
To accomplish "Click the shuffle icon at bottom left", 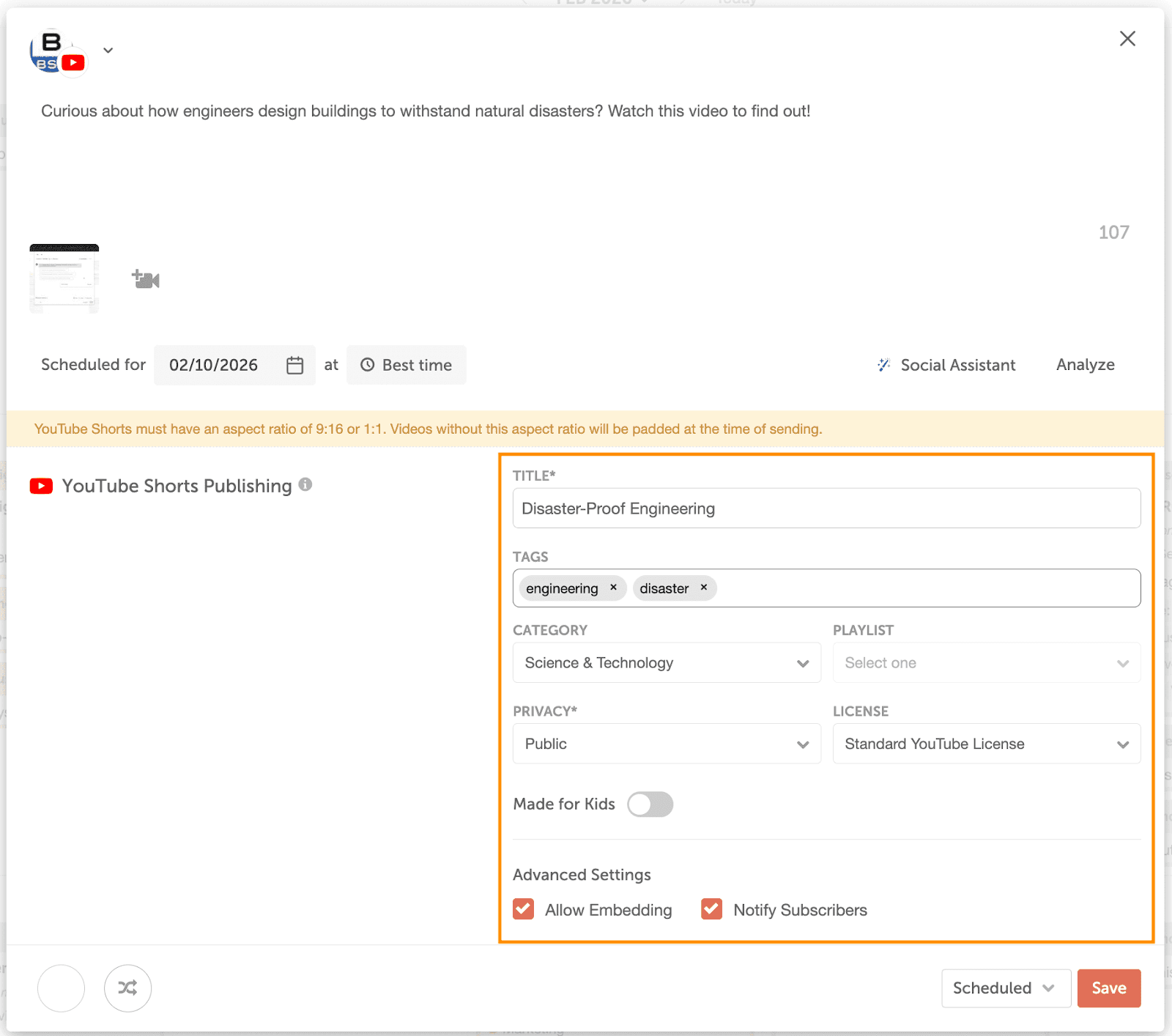I will [127, 988].
